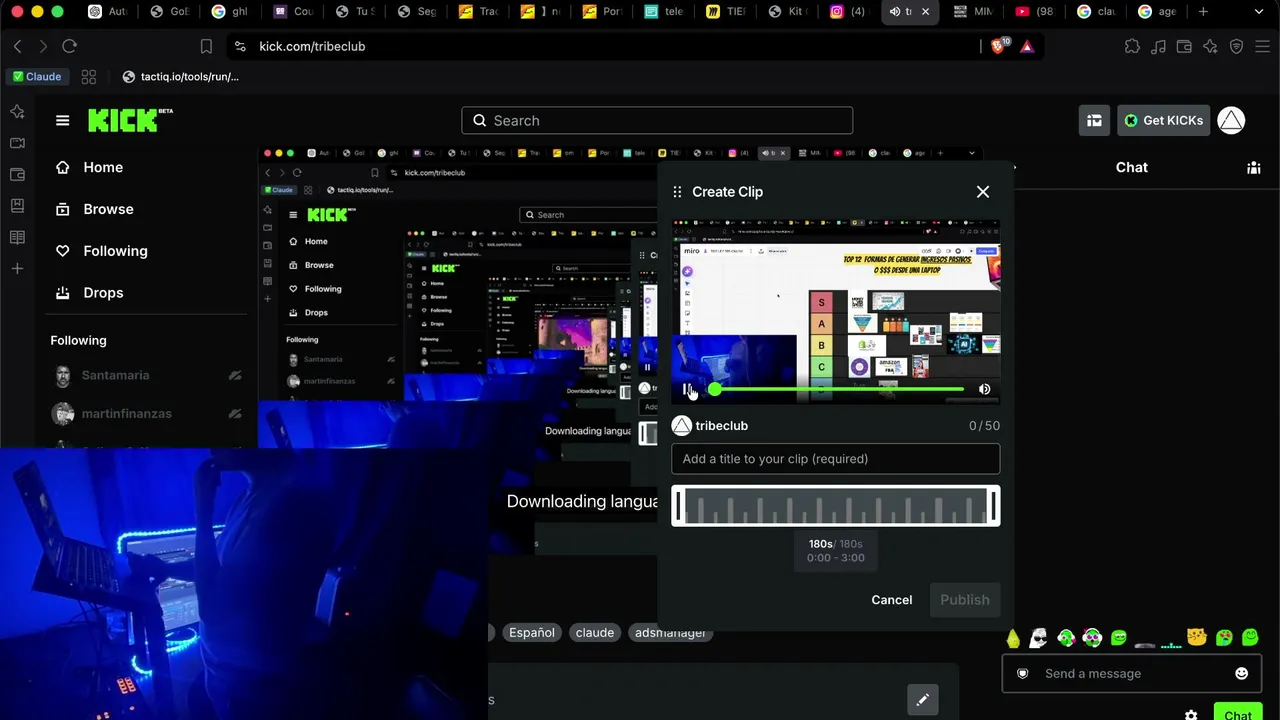Click the clip title input field

[x=836, y=459]
